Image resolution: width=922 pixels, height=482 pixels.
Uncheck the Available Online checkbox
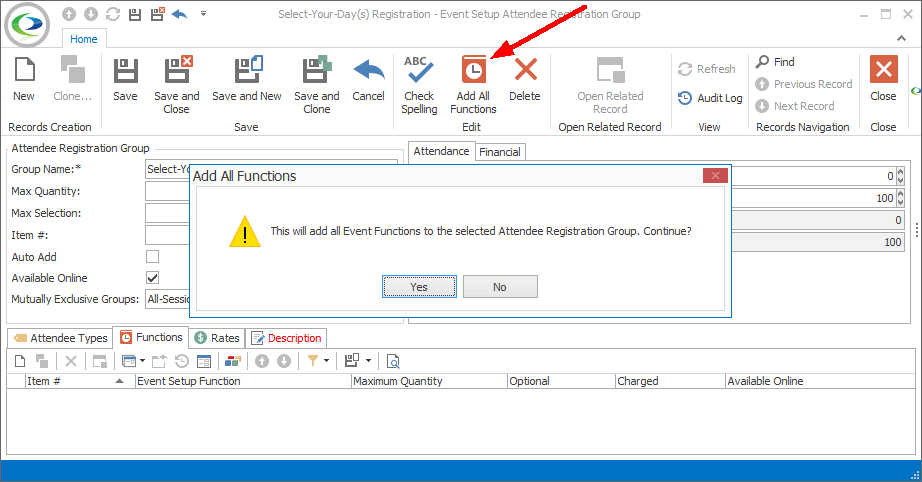[152, 277]
